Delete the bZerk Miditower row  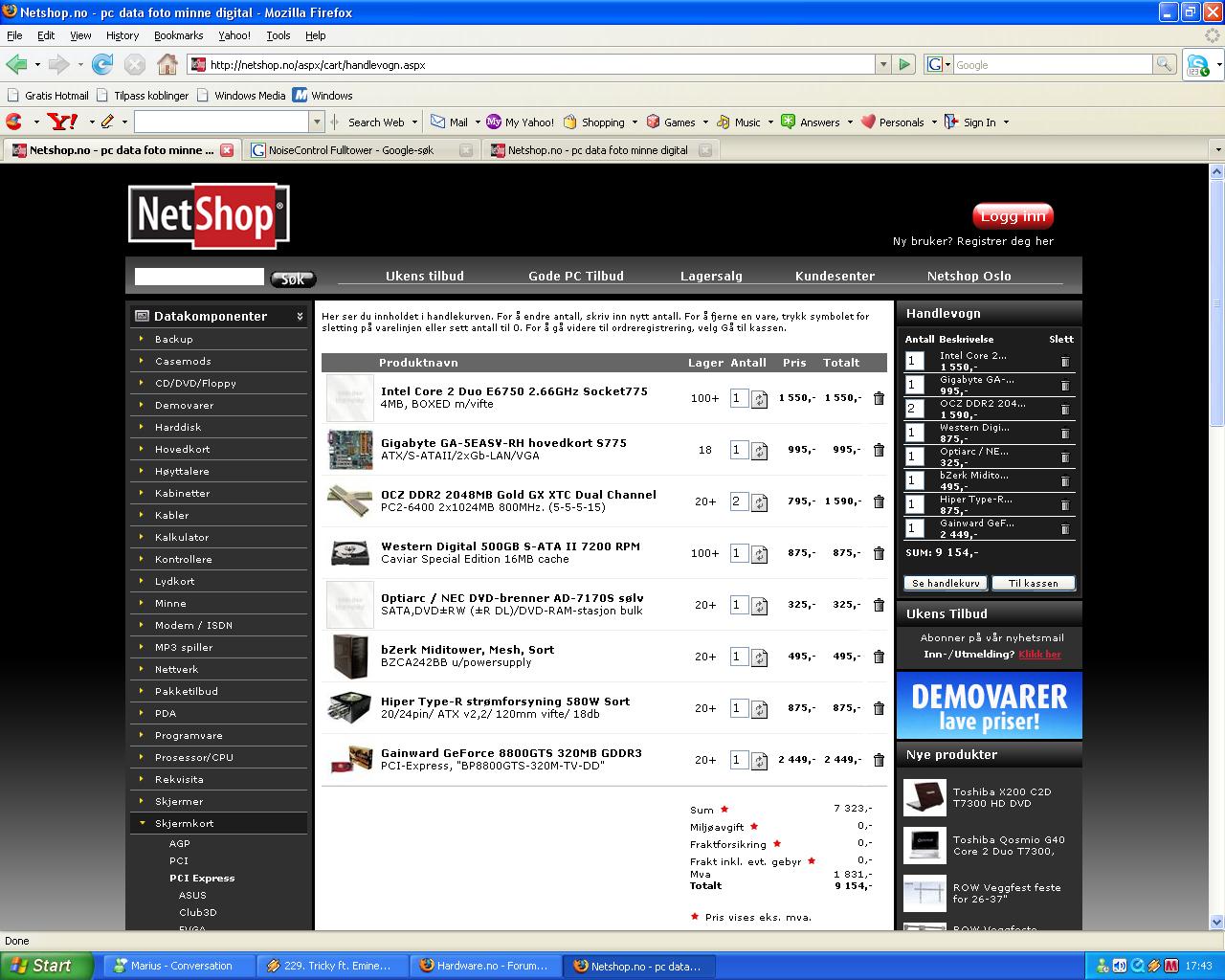click(x=879, y=657)
